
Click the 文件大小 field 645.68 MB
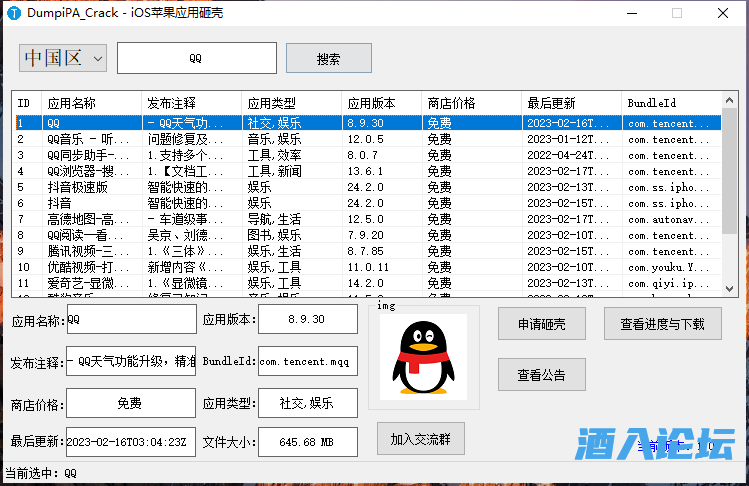pyautogui.click(x=308, y=442)
